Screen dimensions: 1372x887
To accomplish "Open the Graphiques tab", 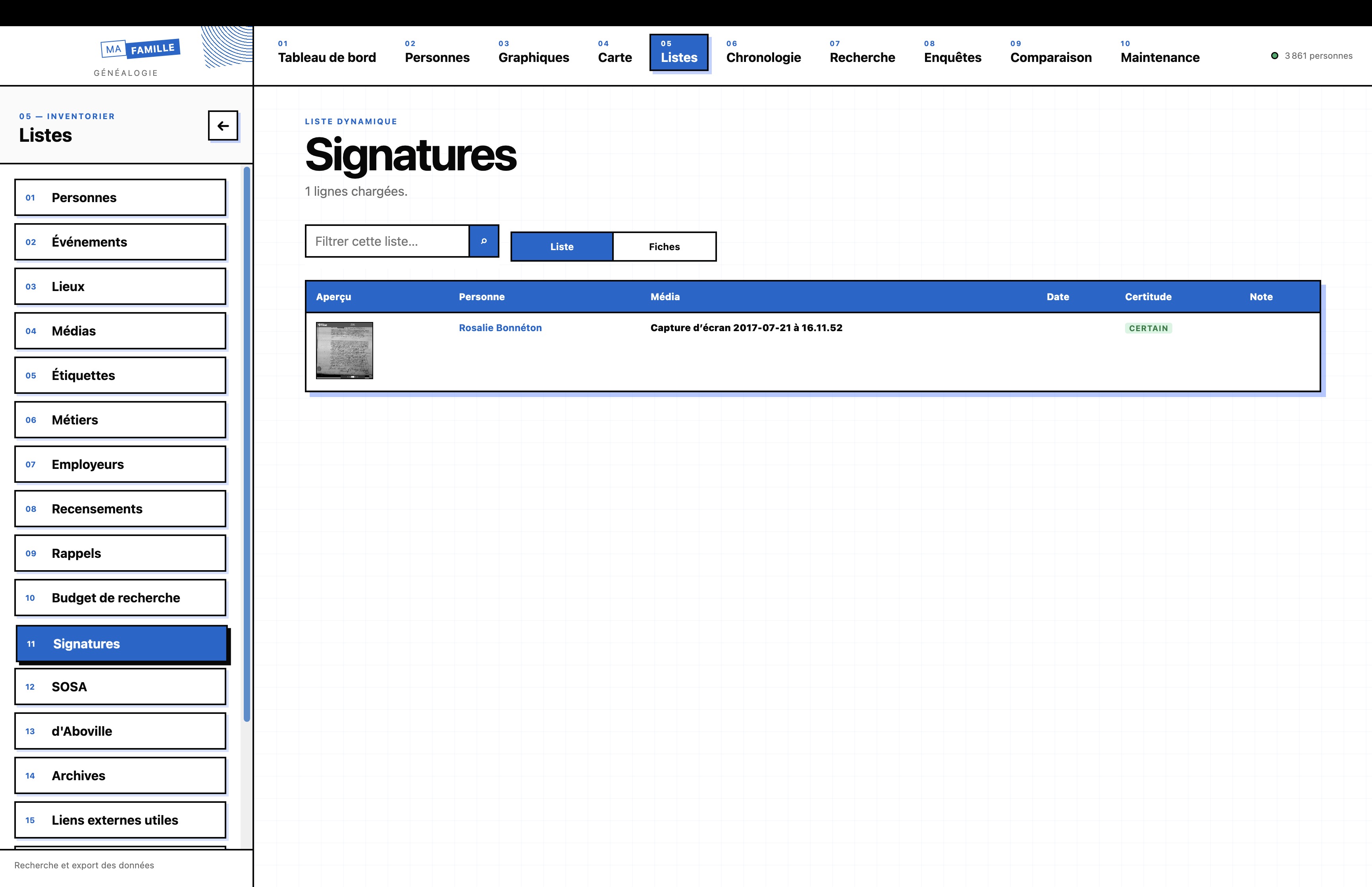I will (534, 52).
